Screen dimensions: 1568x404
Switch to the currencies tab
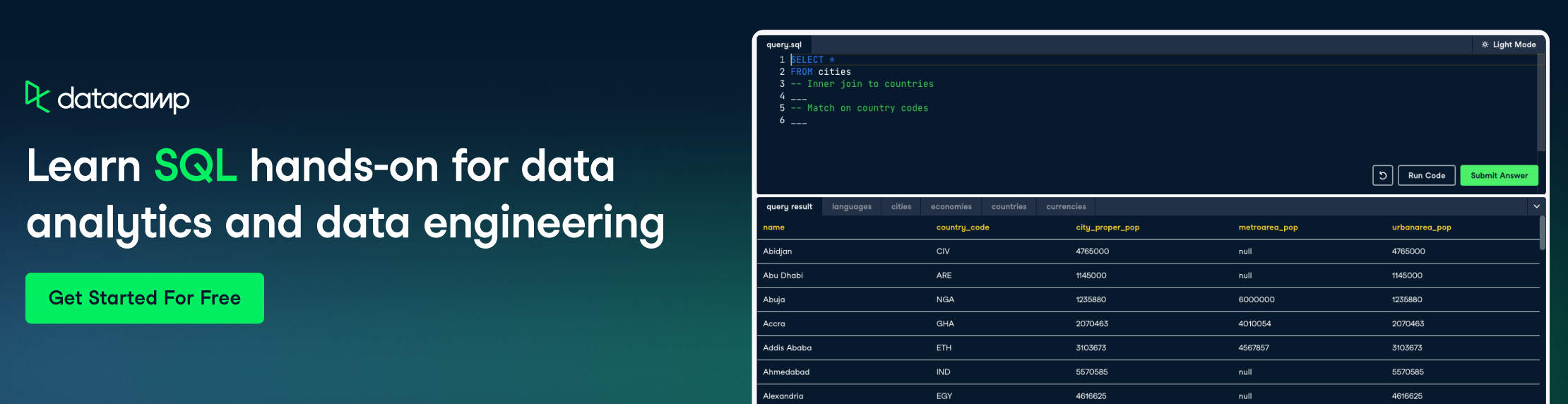(1066, 207)
